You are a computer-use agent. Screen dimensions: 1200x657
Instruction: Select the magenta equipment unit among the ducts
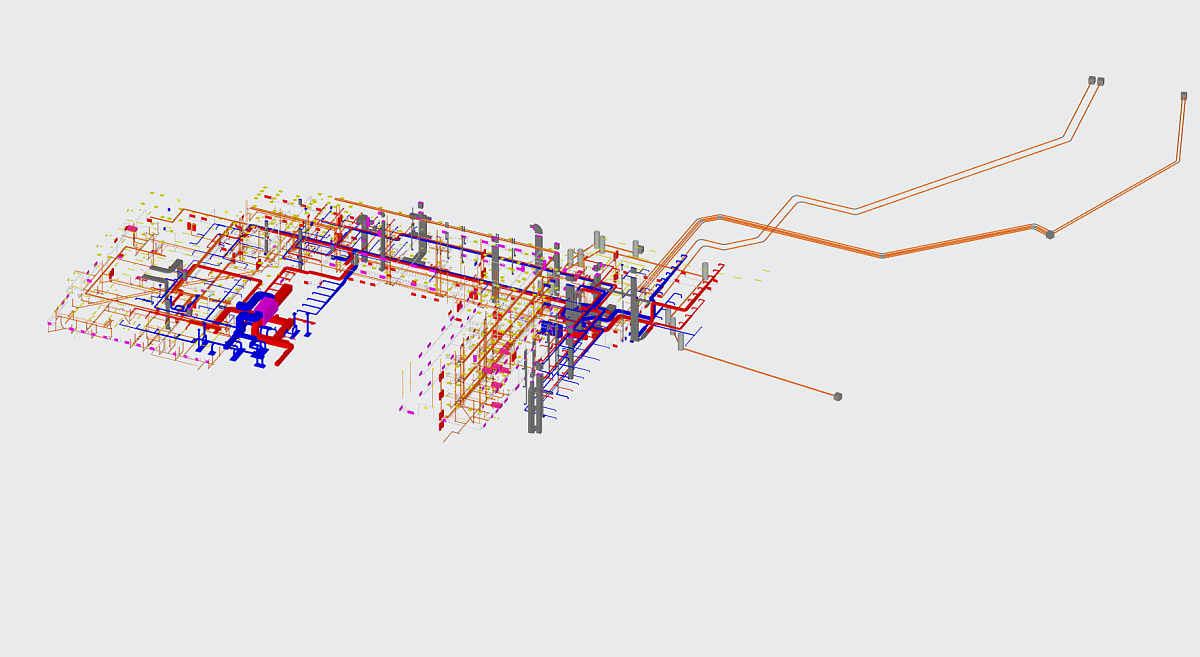267,305
